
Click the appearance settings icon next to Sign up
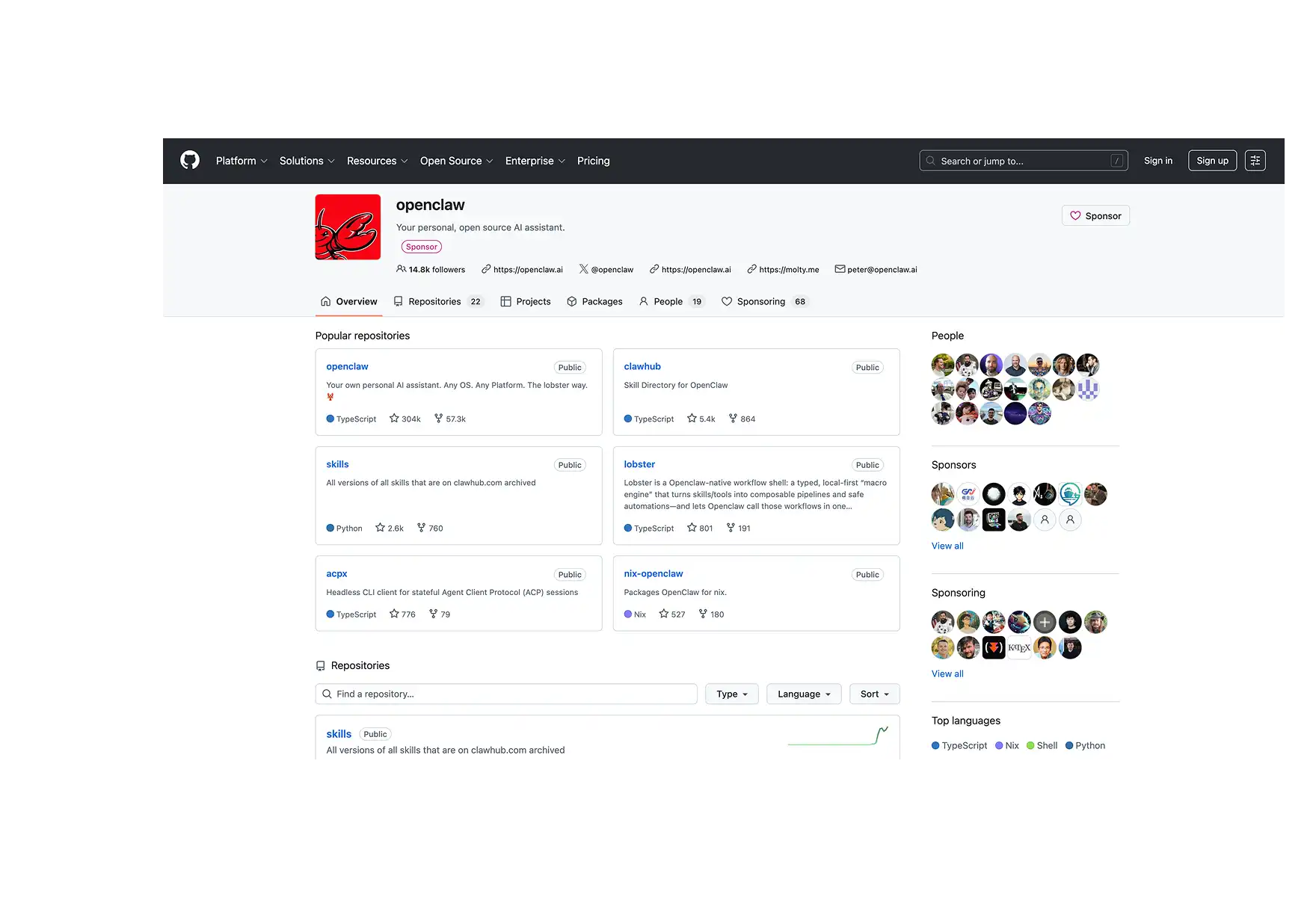click(1255, 160)
